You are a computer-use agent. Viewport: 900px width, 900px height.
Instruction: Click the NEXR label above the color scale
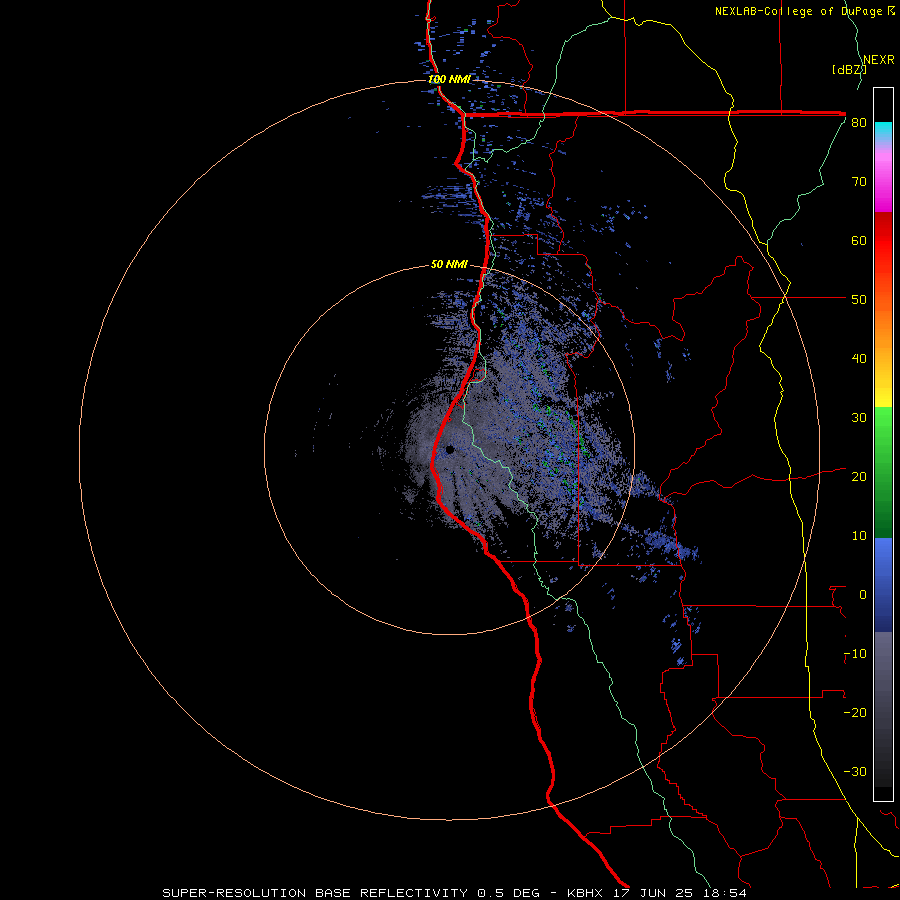pos(878,60)
